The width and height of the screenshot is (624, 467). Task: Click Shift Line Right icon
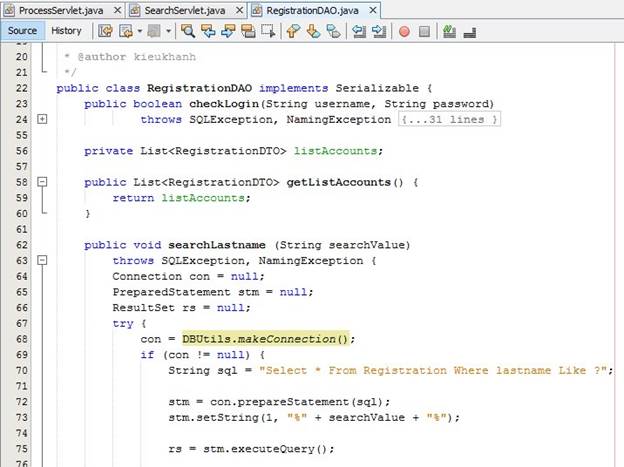click(x=379, y=31)
